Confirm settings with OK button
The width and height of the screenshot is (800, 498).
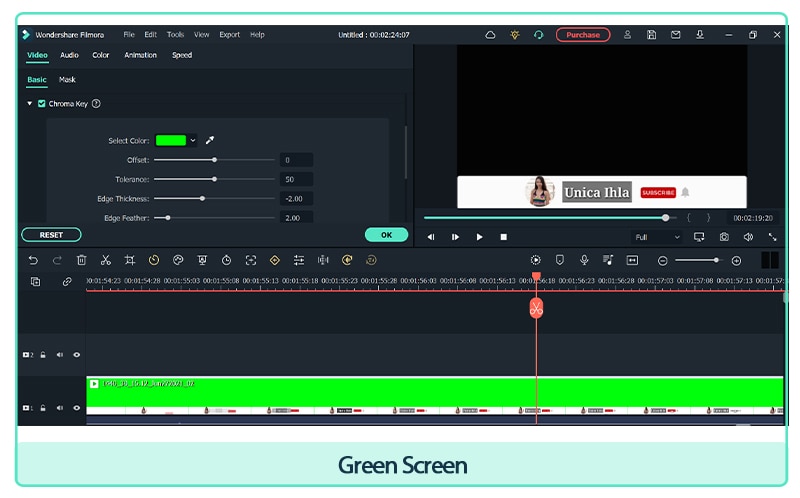tap(386, 235)
